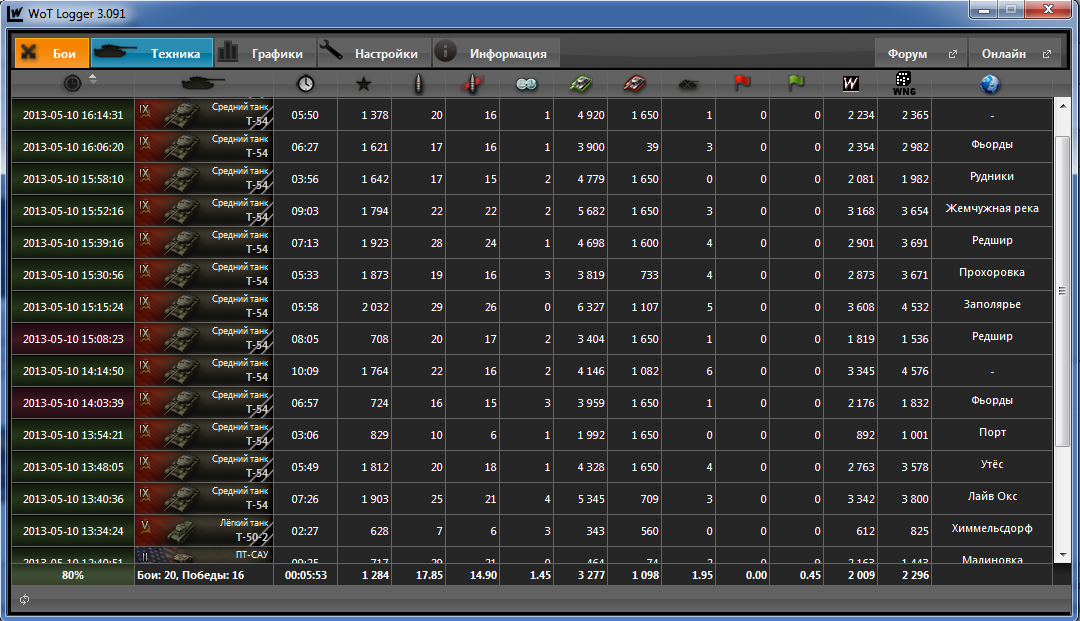The width and height of the screenshot is (1080, 621).
Task: Sort by battle duration clock icon
Action: (305, 83)
